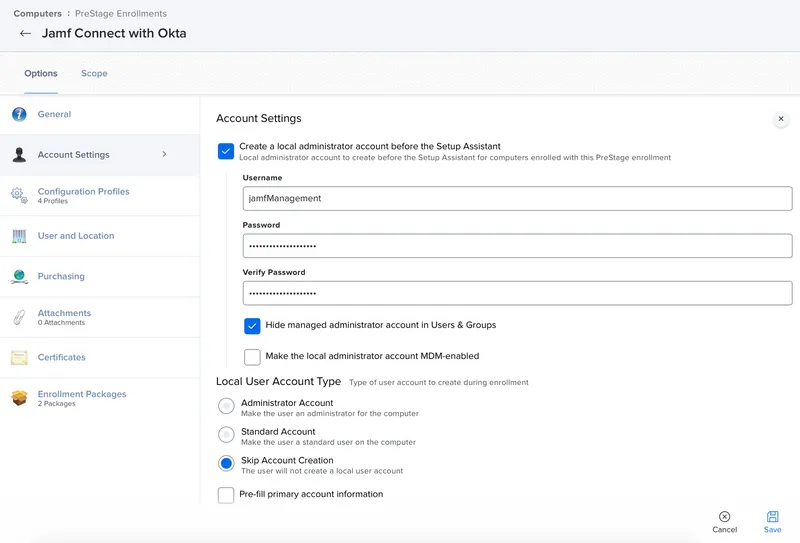Click the Cancel circle-x icon

pyautogui.click(x=724, y=516)
